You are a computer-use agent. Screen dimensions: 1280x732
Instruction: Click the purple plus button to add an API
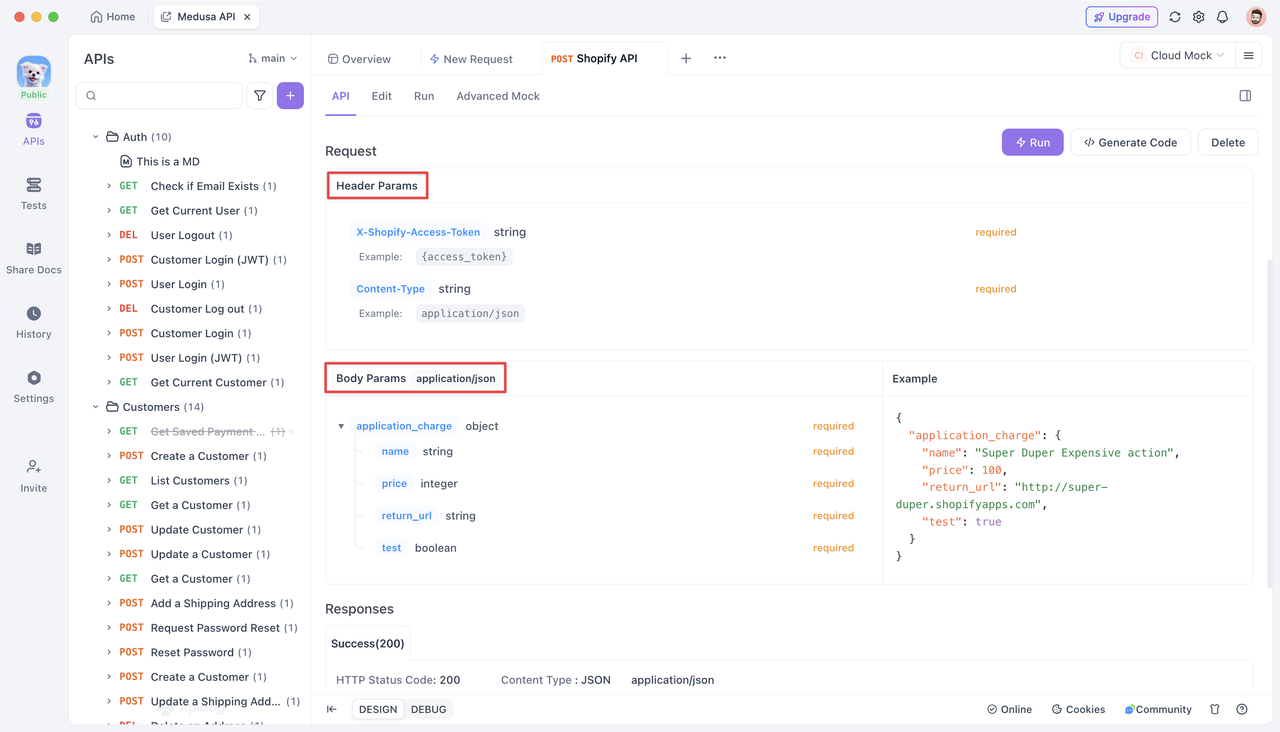pos(290,96)
